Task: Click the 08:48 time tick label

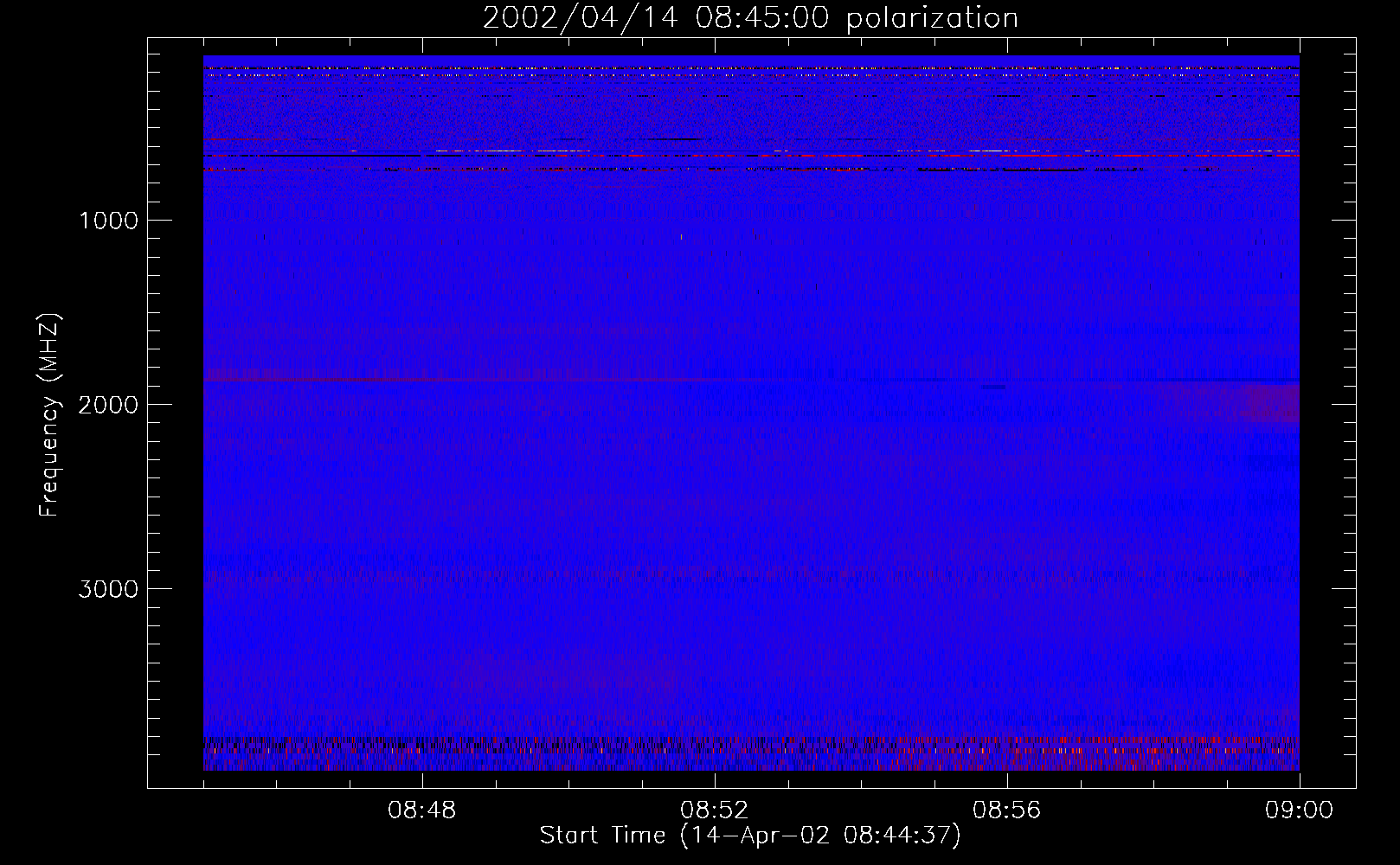Action: pyautogui.click(x=422, y=811)
